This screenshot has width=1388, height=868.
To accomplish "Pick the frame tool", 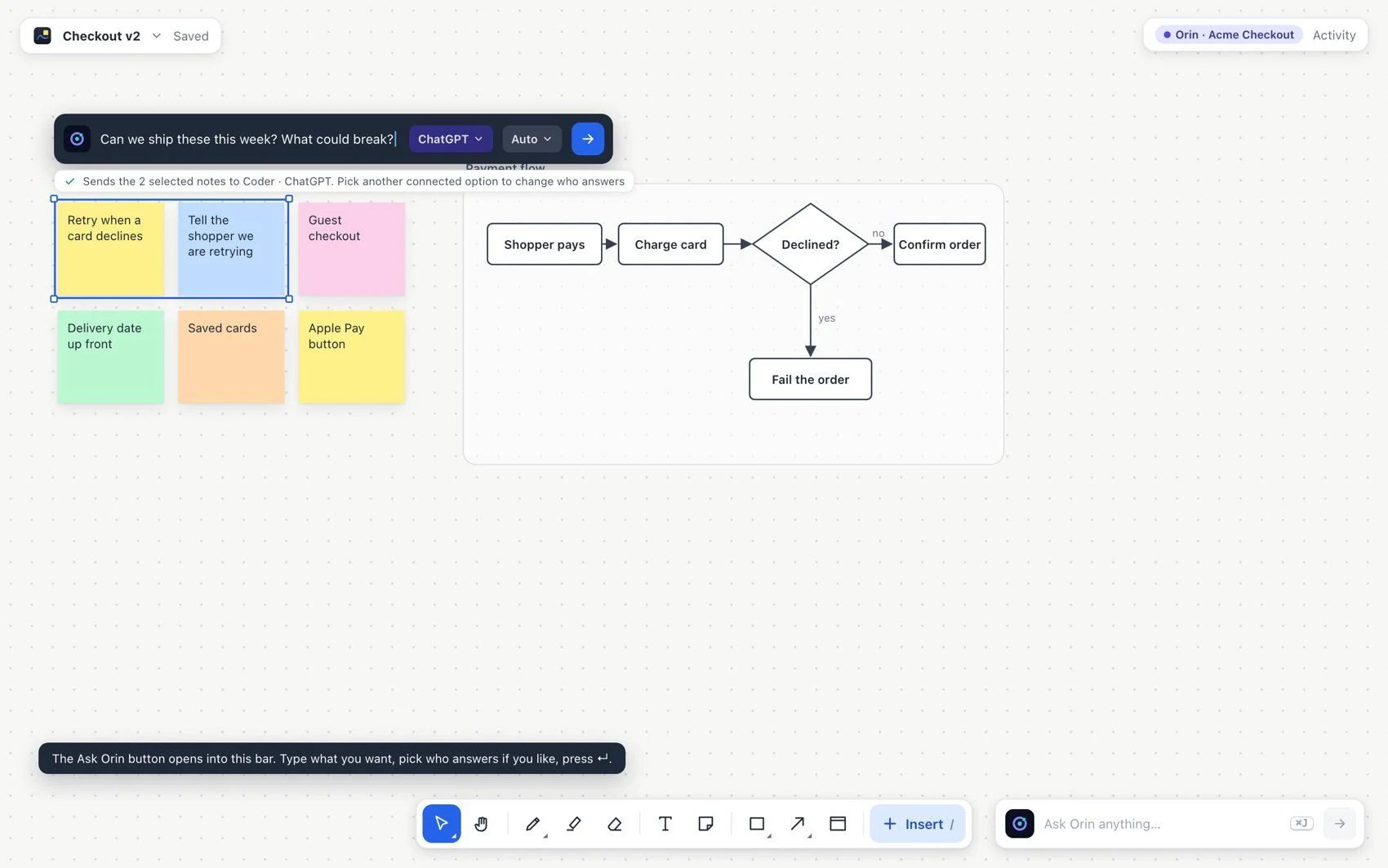I will tap(838, 823).
